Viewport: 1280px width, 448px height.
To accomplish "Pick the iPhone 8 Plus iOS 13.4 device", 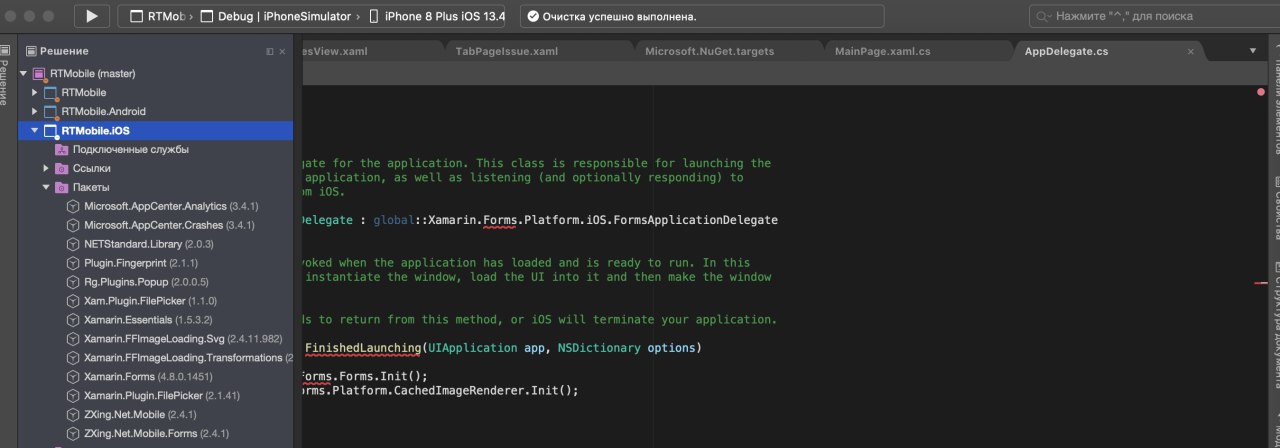I will 436,16.
